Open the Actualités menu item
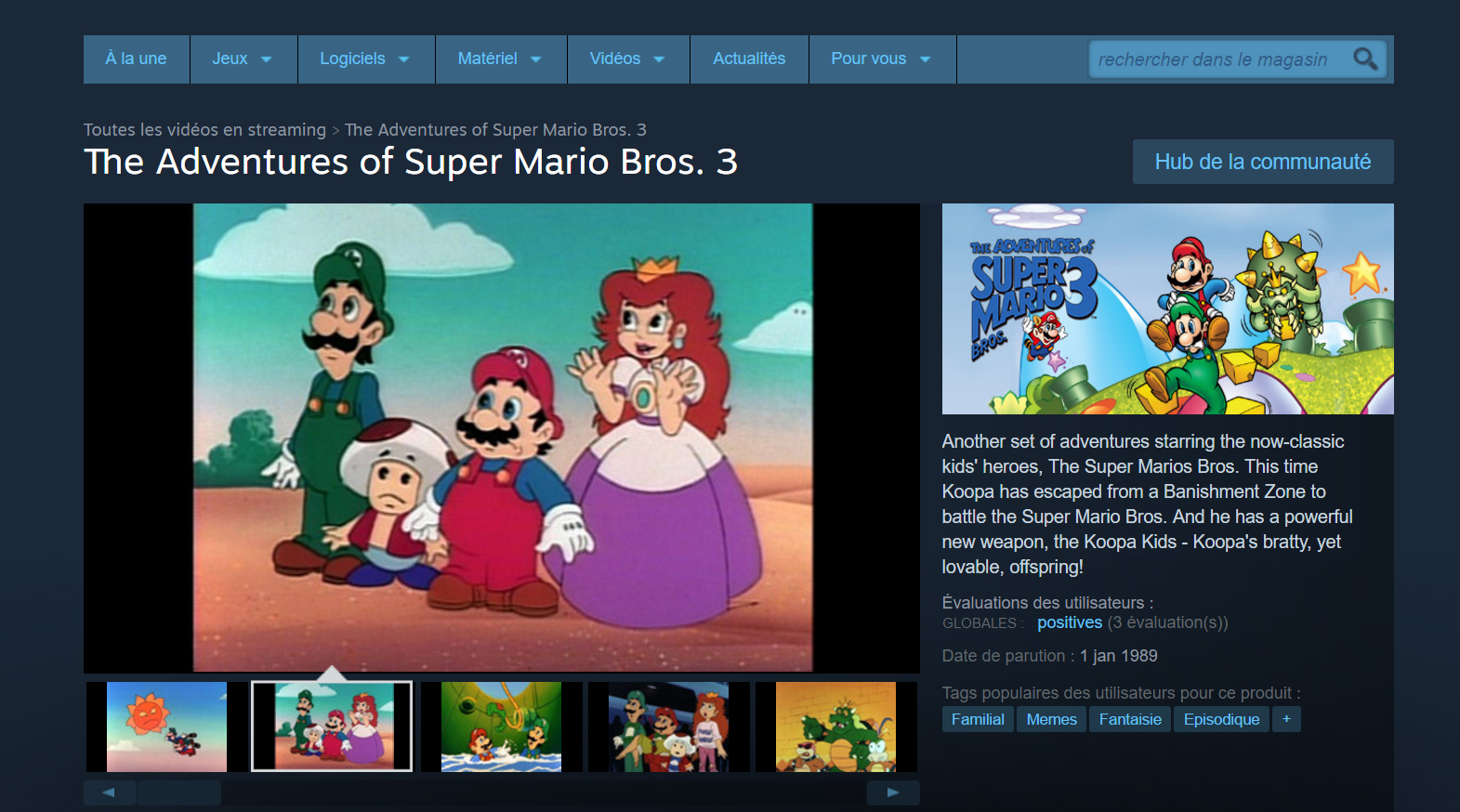 tap(749, 59)
